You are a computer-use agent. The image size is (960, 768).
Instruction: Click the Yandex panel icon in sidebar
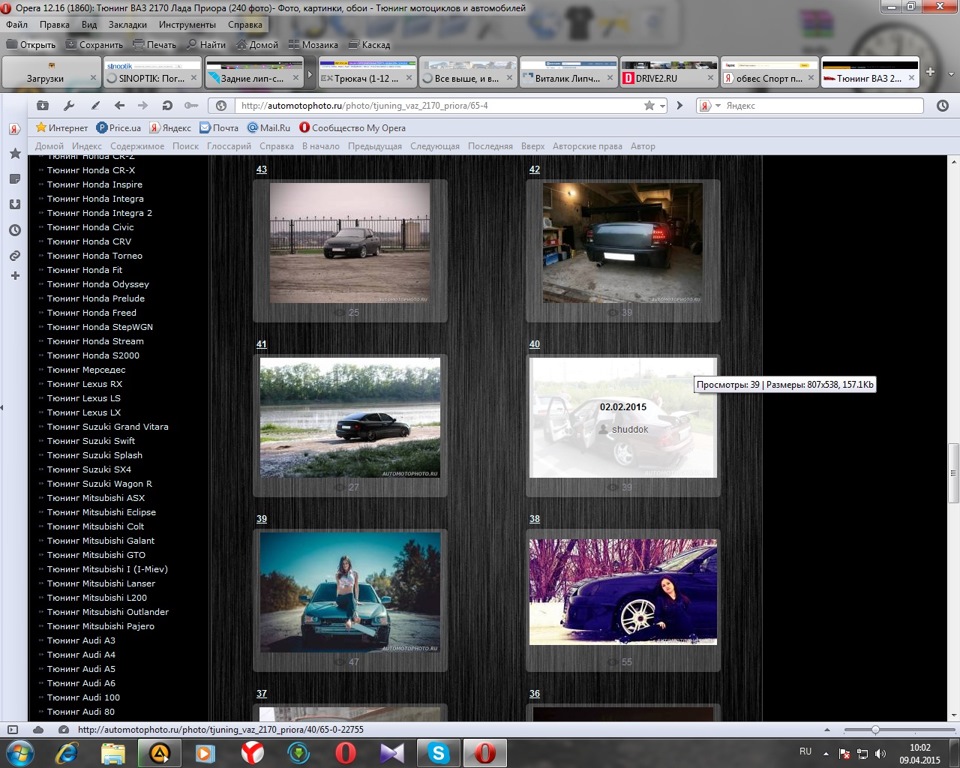pyautogui.click(x=15, y=129)
